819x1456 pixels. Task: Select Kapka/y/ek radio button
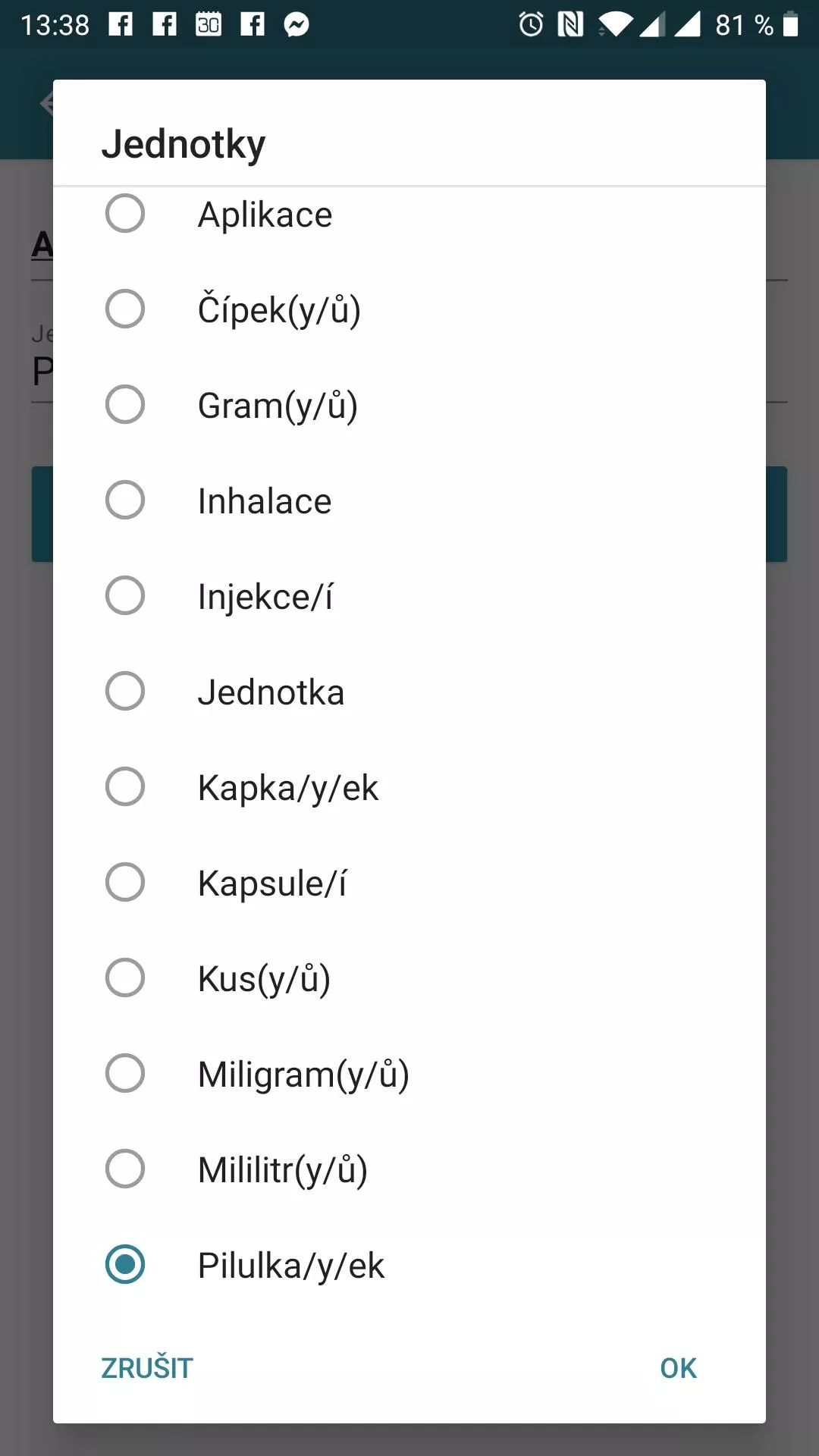pyautogui.click(x=125, y=787)
